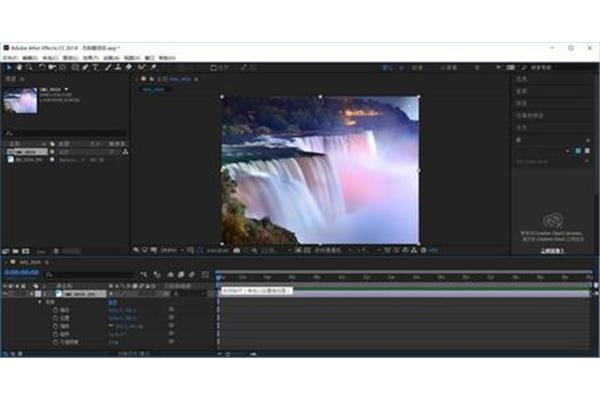Switch to the 小屏幕 workspace
The height and width of the screenshot is (400, 600).
click(449, 68)
